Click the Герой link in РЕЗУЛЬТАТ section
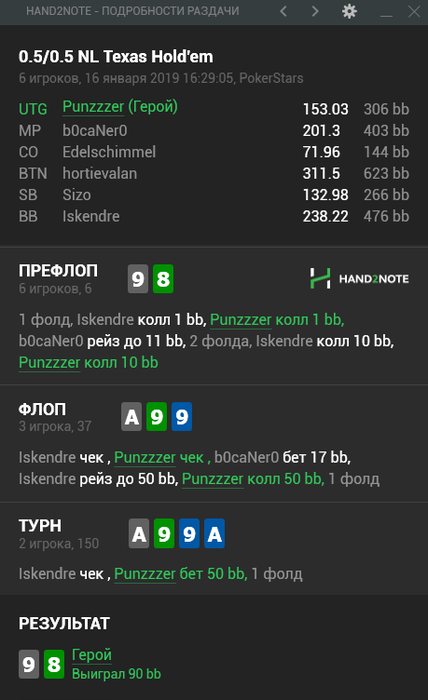 coord(91,655)
